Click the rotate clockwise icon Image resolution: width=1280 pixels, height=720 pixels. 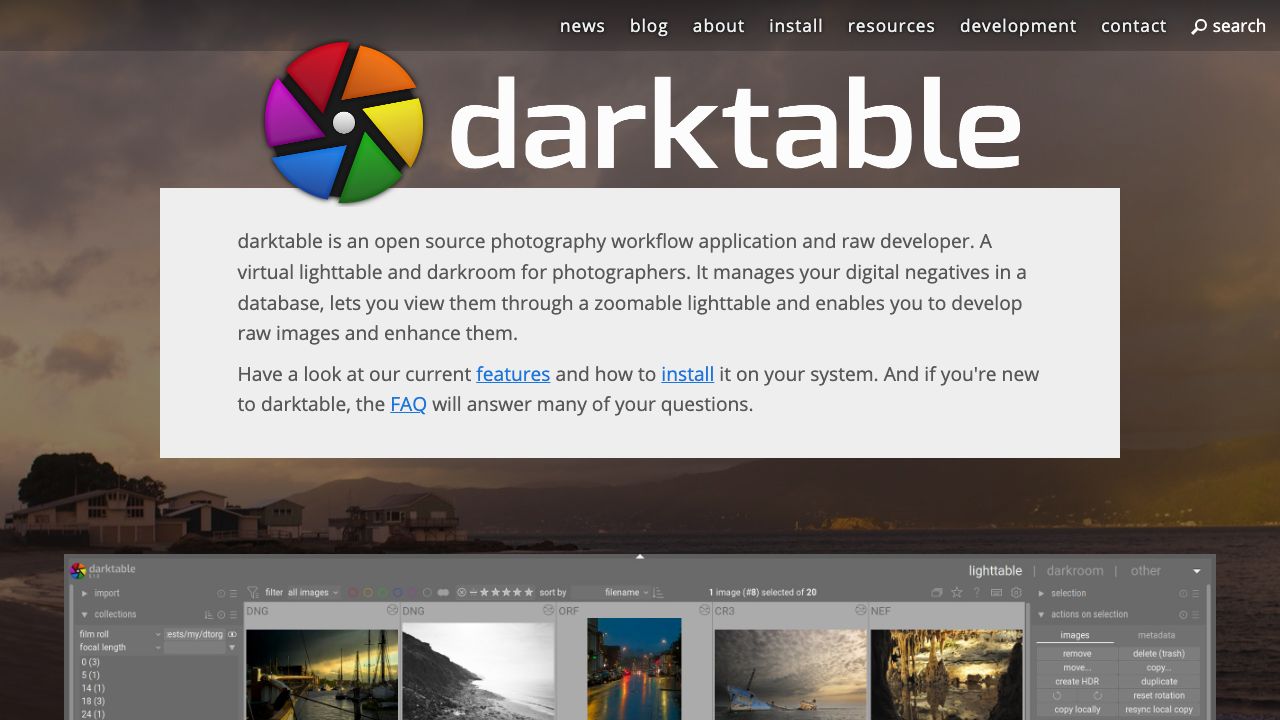tap(1098, 696)
